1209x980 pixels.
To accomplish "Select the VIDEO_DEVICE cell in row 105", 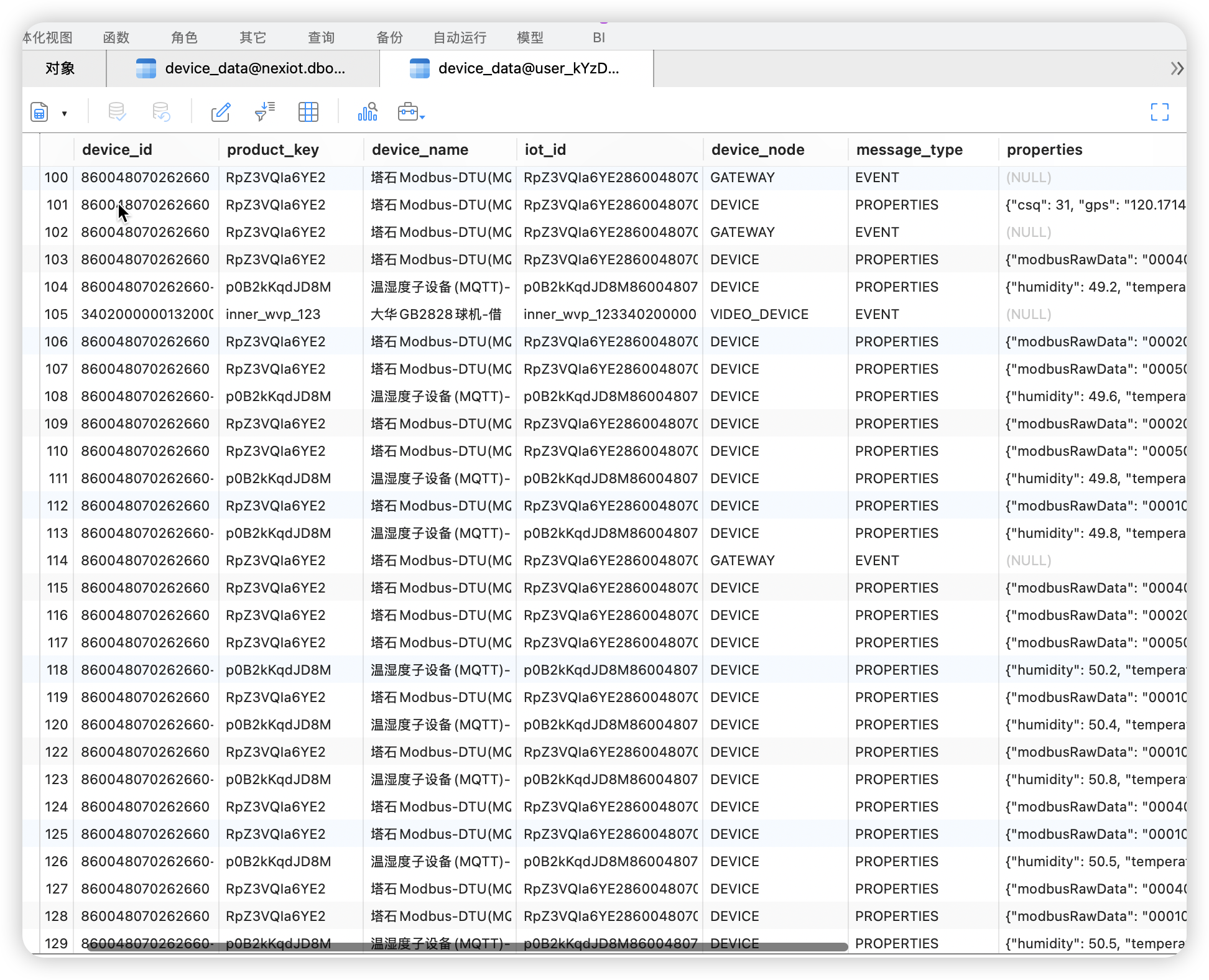I will coord(759,315).
